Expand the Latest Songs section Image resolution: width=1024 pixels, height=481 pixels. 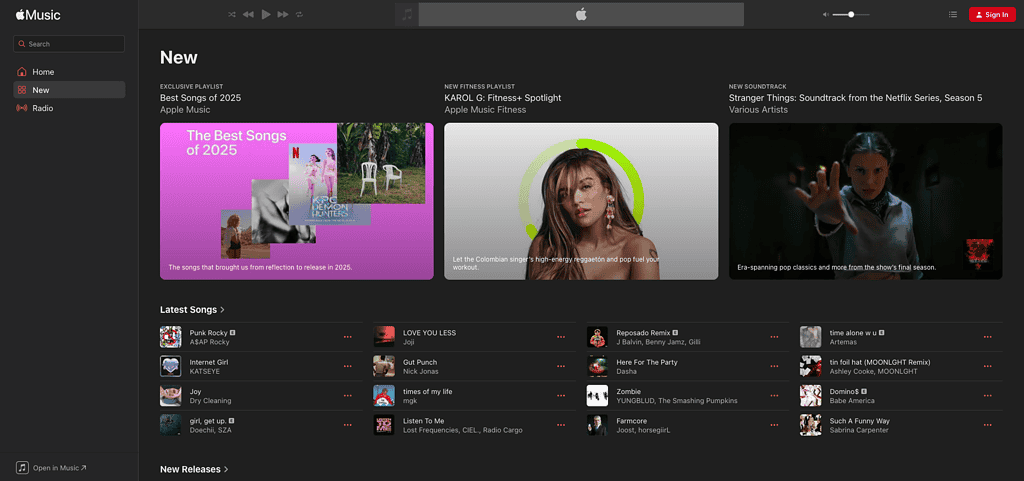[193, 309]
